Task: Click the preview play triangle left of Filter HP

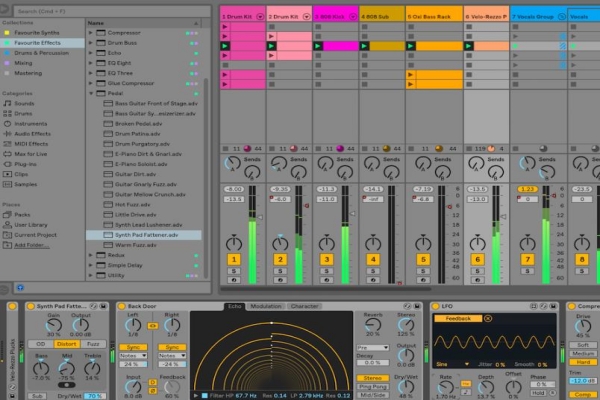Action: (196, 395)
